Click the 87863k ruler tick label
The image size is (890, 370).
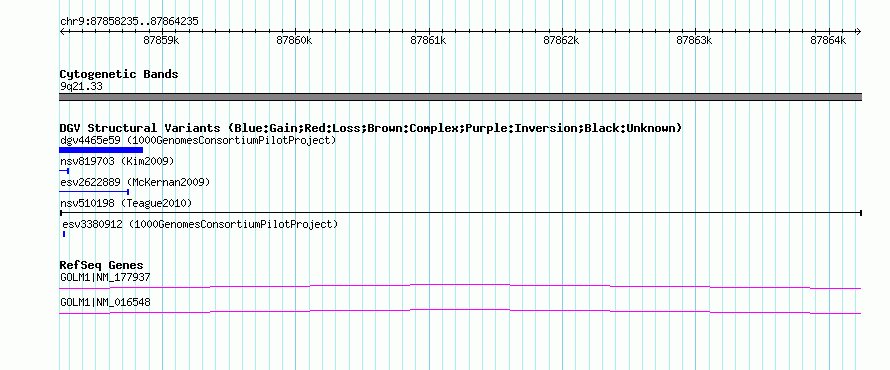[695, 40]
